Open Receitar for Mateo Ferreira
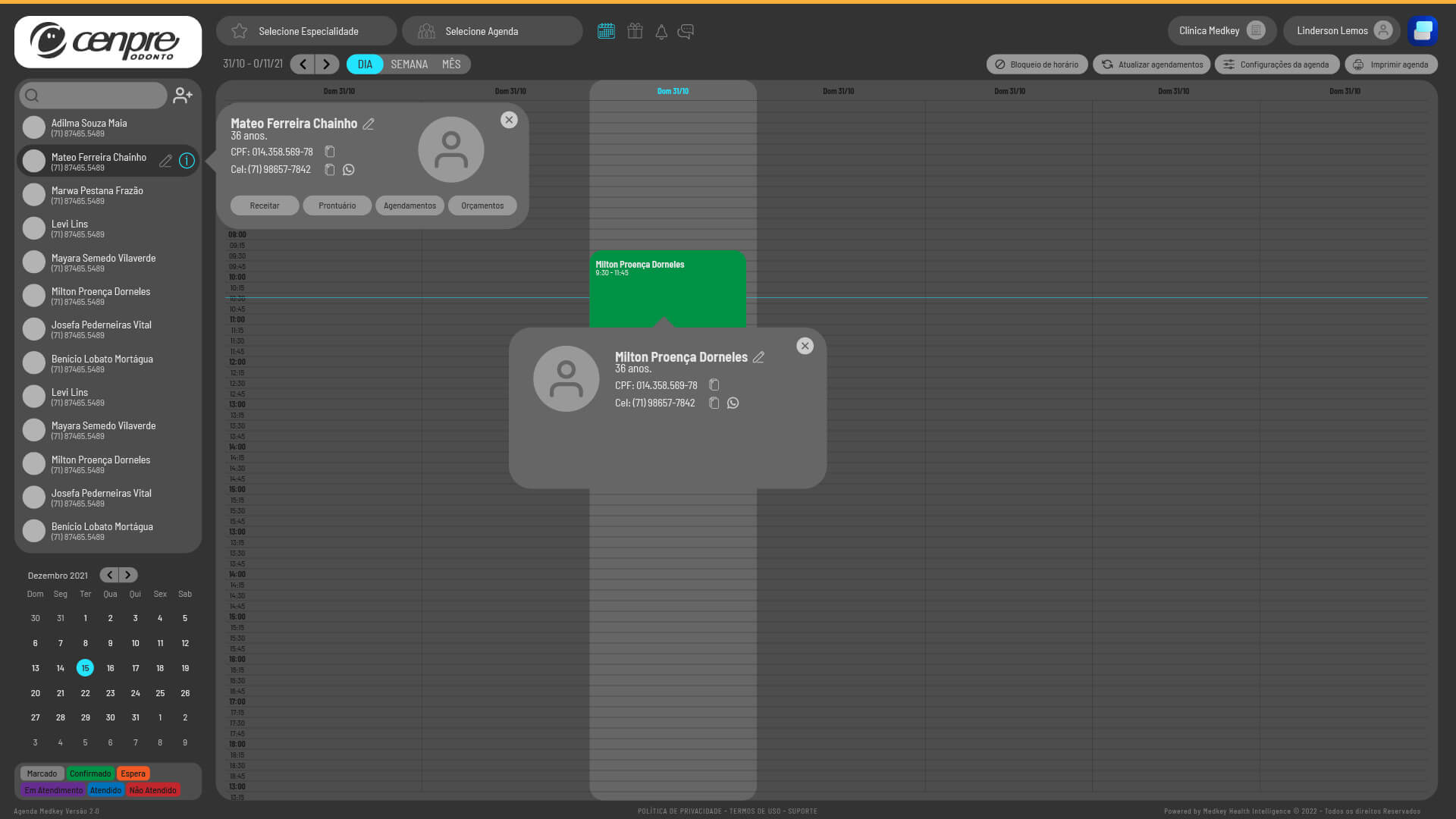This screenshot has height=819, width=1456. 265,206
